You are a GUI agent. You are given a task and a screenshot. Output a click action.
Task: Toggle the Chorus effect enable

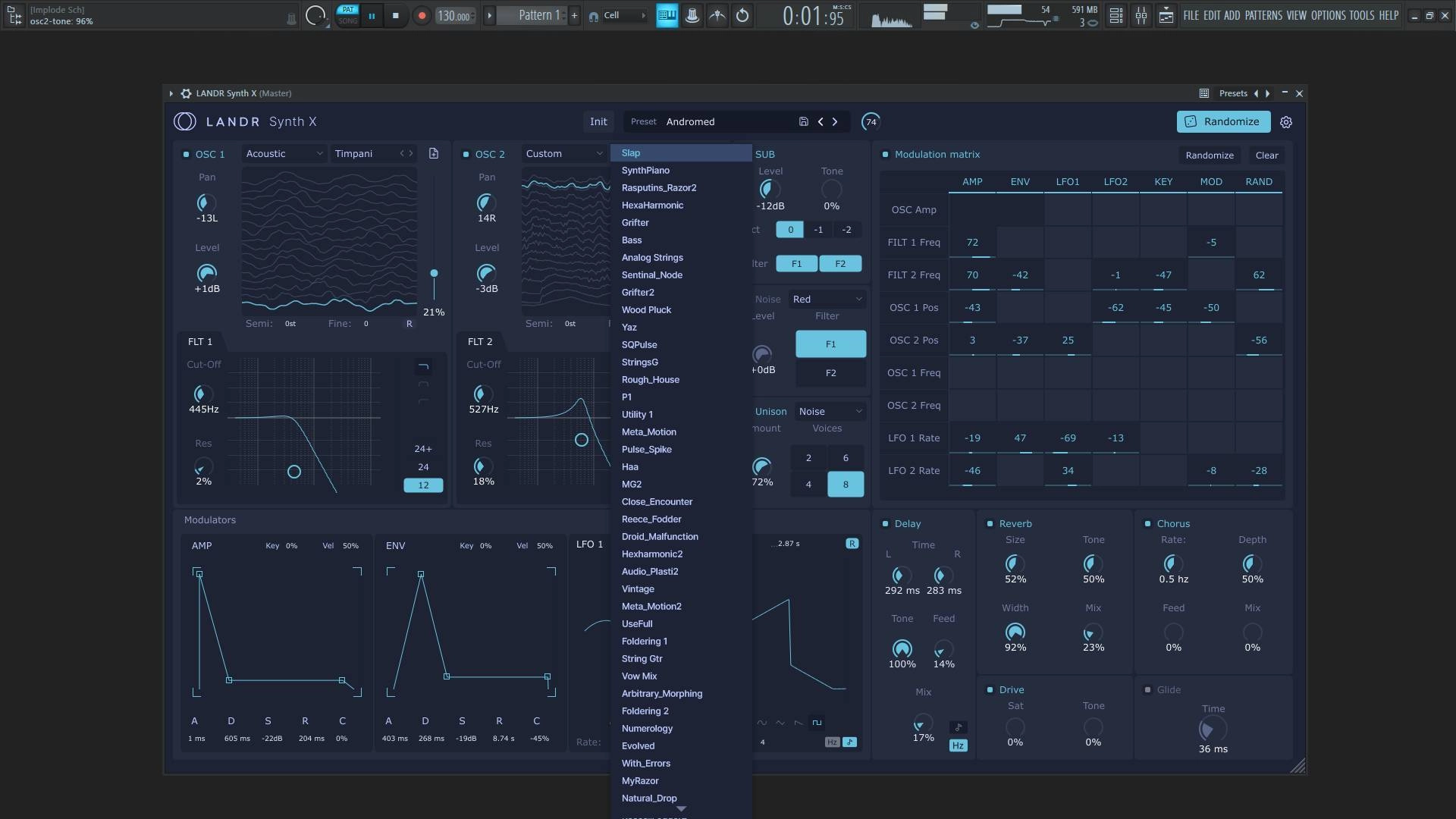(1147, 524)
